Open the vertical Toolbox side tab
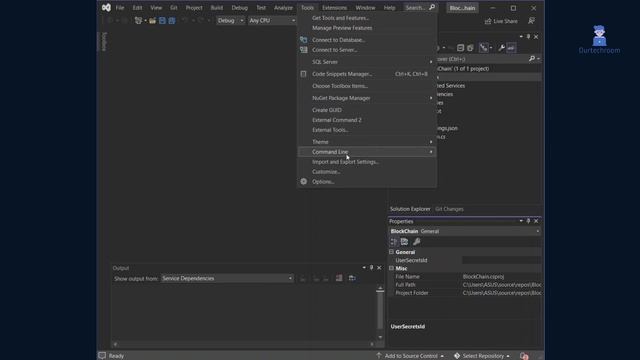The height and width of the screenshot is (360, 640). coord(104,41)
